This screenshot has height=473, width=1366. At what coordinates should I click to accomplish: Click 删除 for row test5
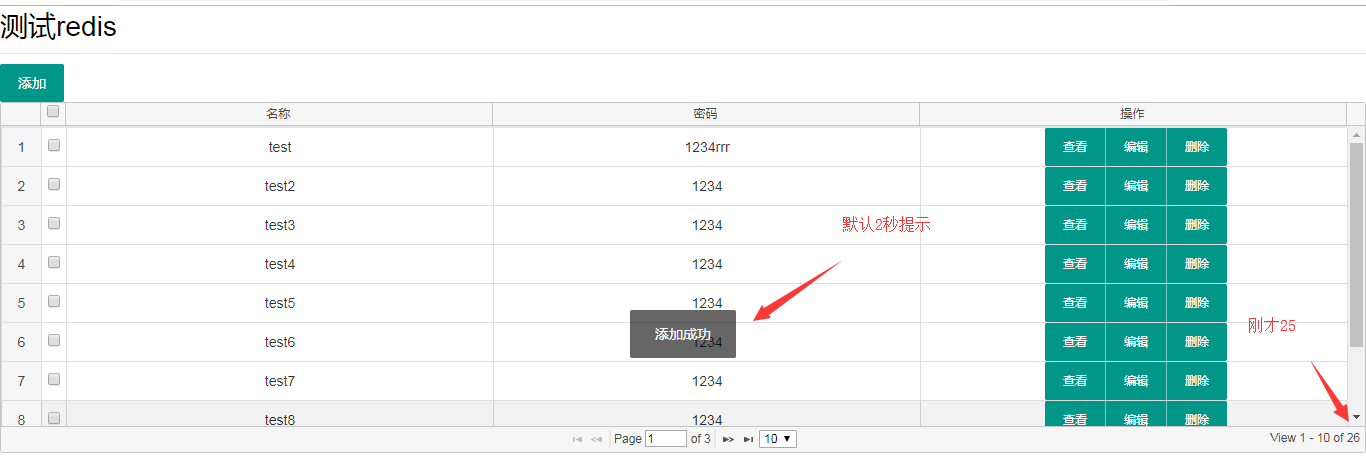pyautogui.click(x=1197, y=303)
